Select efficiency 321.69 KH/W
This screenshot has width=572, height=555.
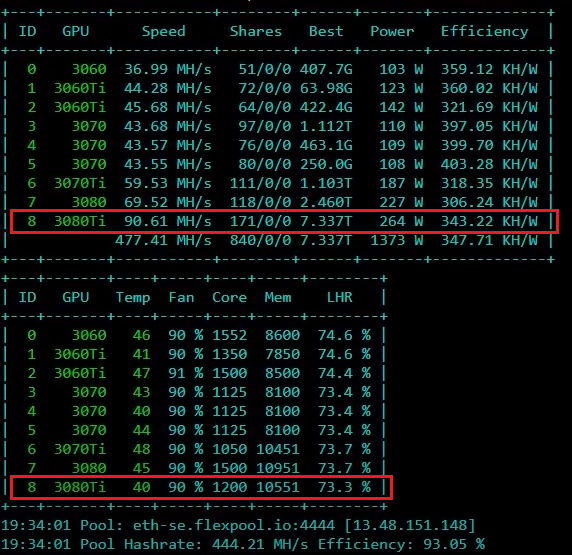coord(489,107)
